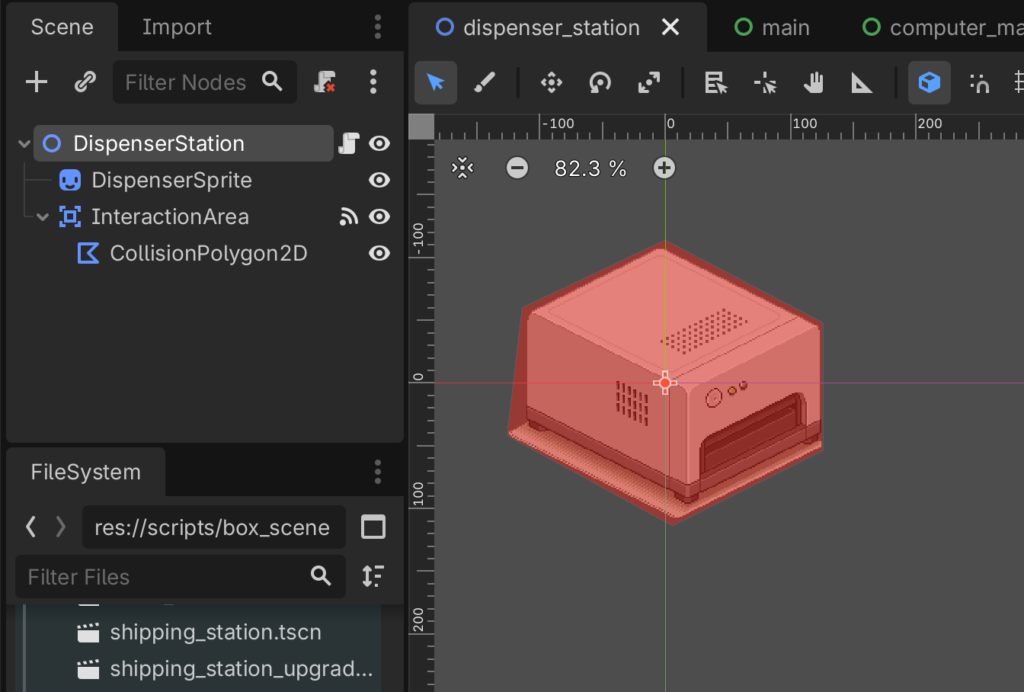Switch to the Scene tab
This screenshot has height=692, width=1024.
[x=62, y=27]
